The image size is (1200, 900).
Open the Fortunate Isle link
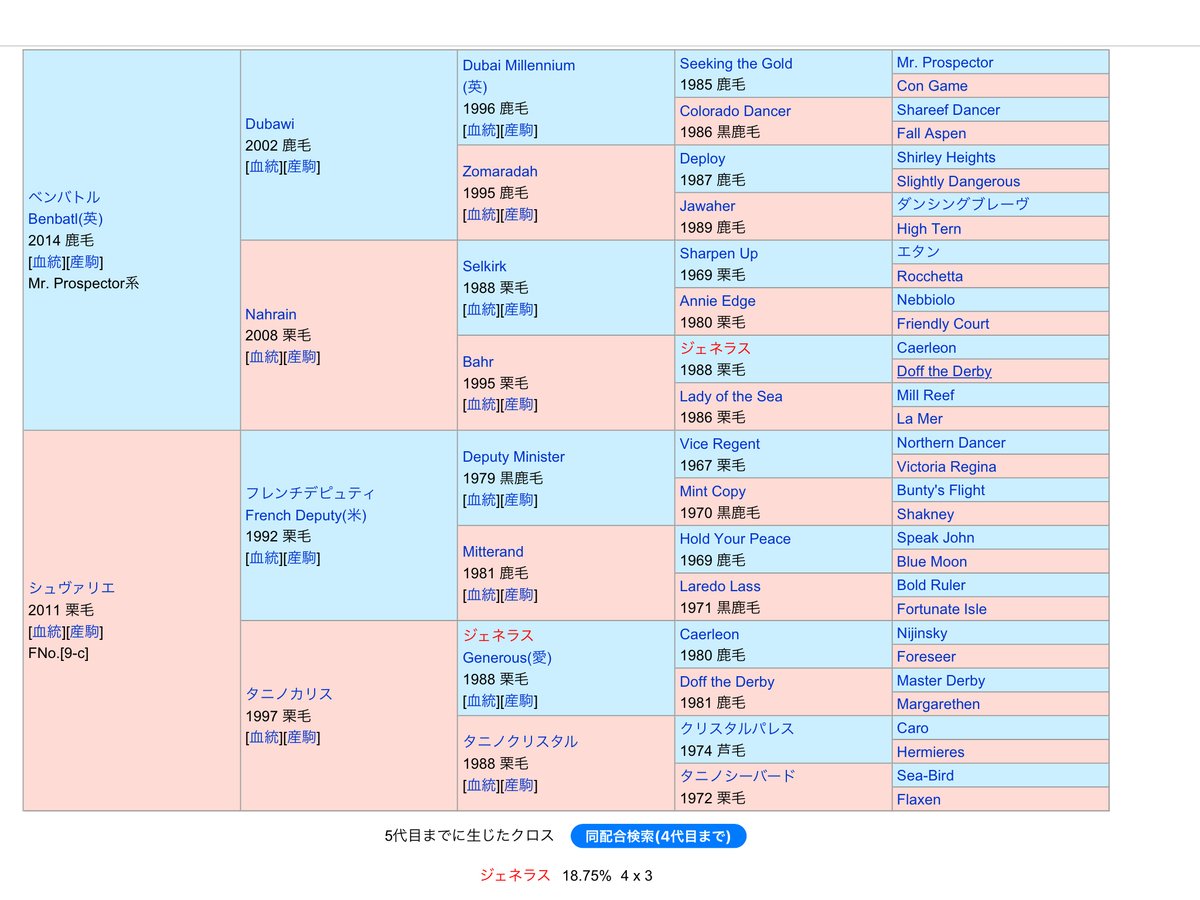click(x=942, y=609)
